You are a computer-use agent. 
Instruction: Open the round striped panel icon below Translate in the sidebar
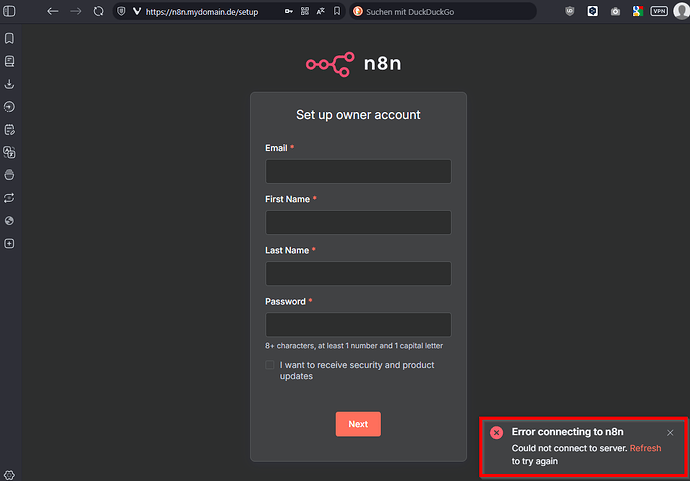pyautogui.click(x=9, y=175)
